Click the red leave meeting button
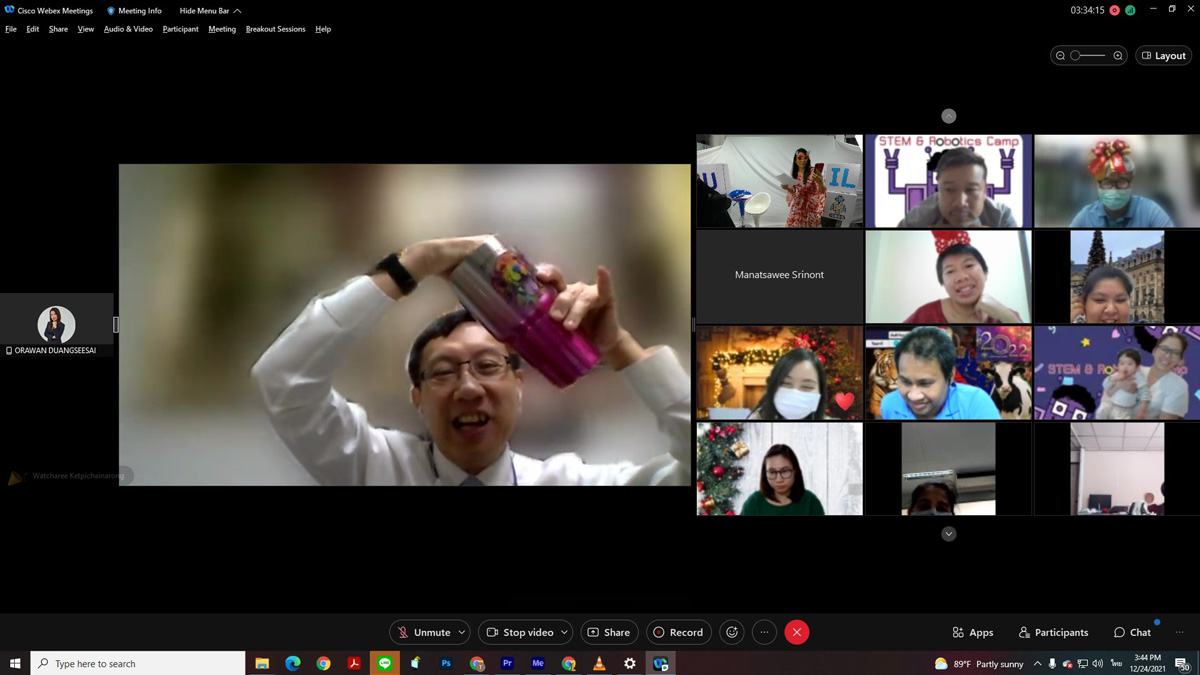 coord(797,632)
